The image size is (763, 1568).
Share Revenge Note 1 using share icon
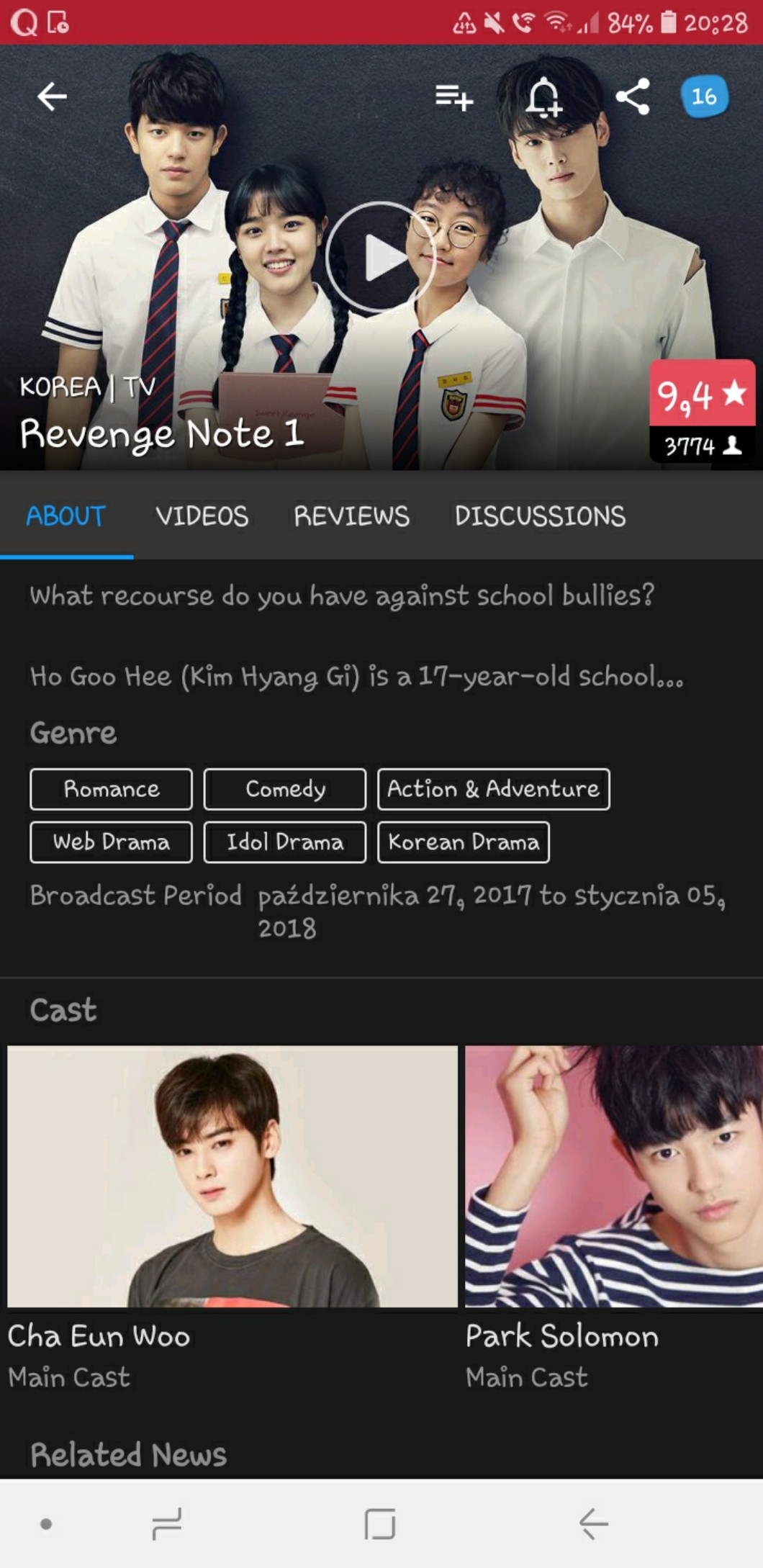633,96
